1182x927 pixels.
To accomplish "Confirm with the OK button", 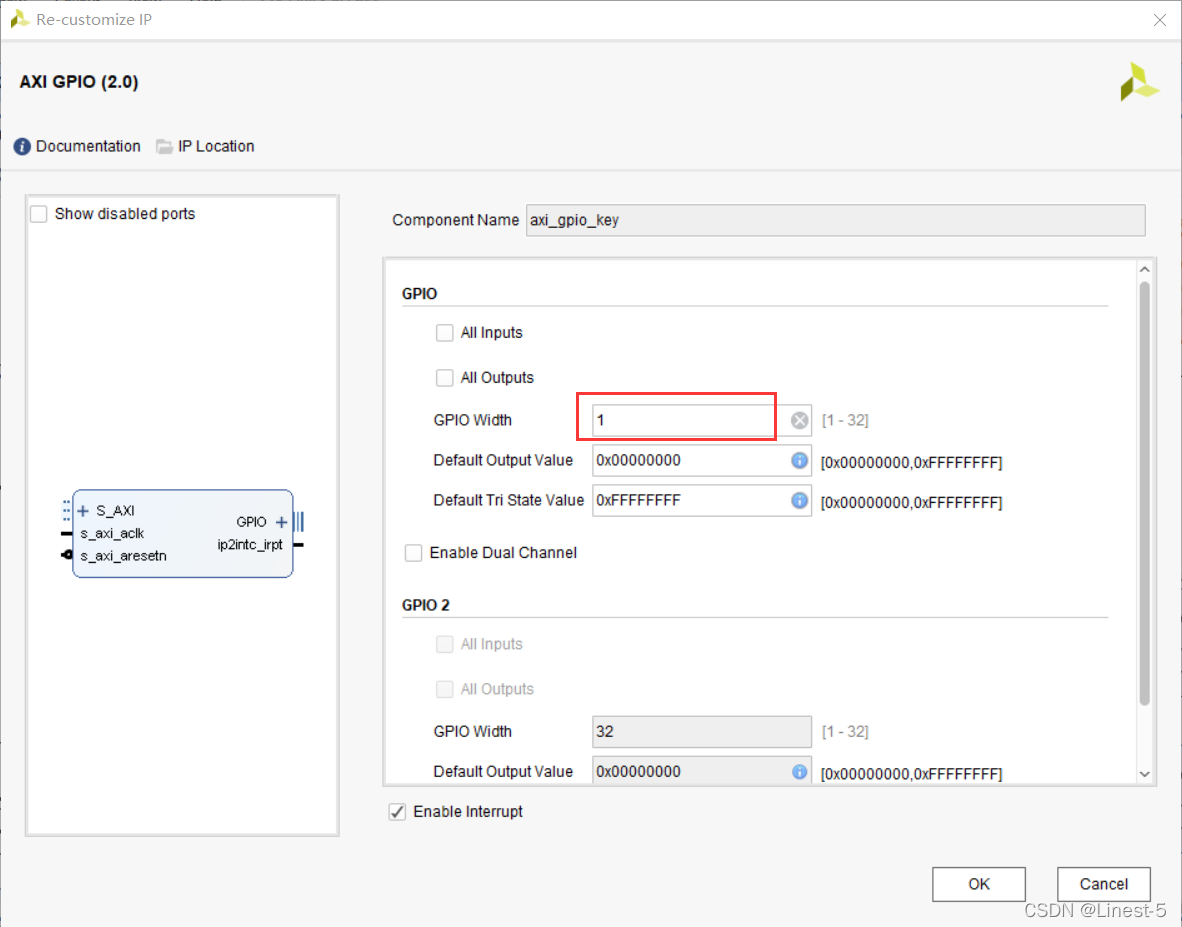I will point(978,884).
